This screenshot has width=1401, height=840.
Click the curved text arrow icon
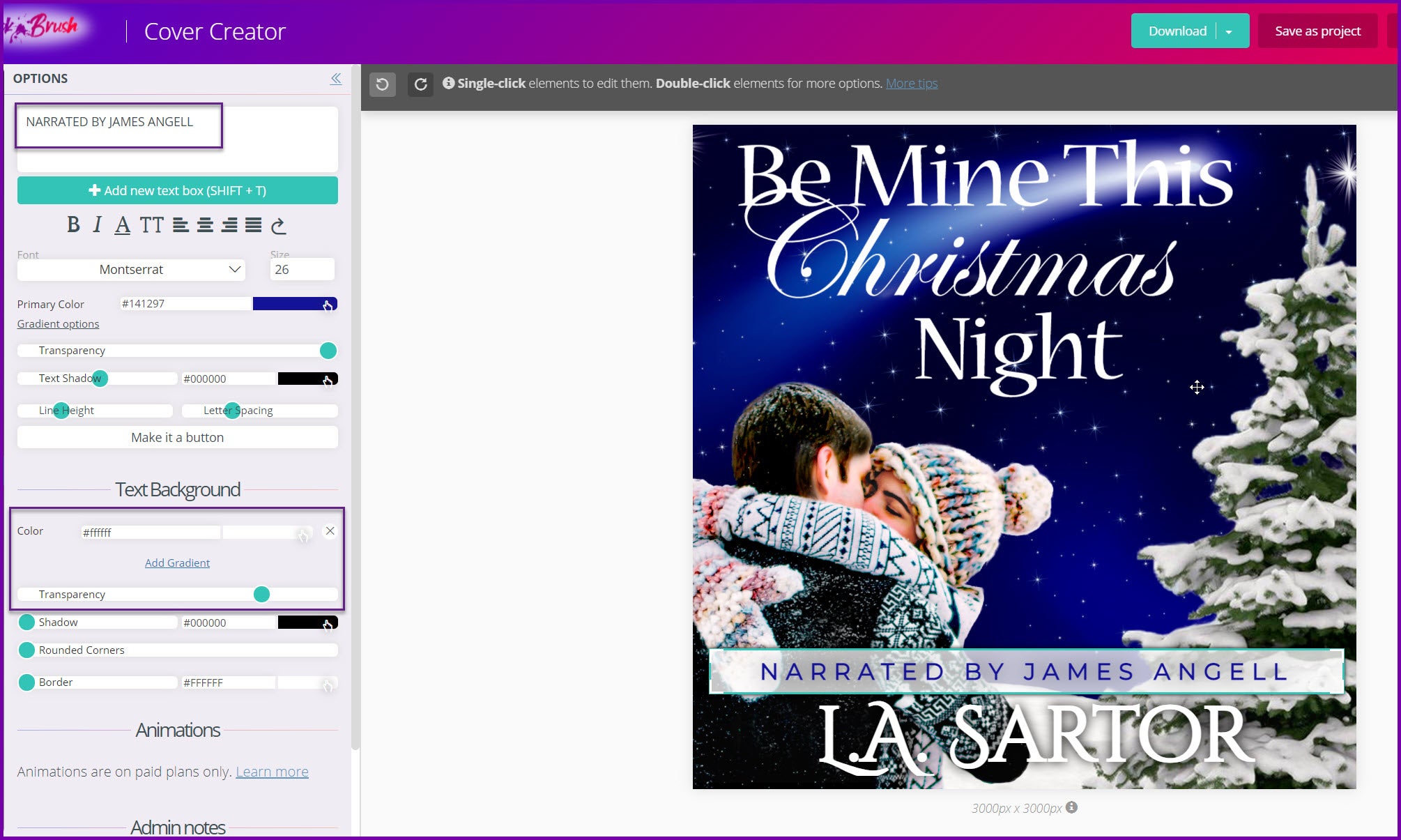278,224
